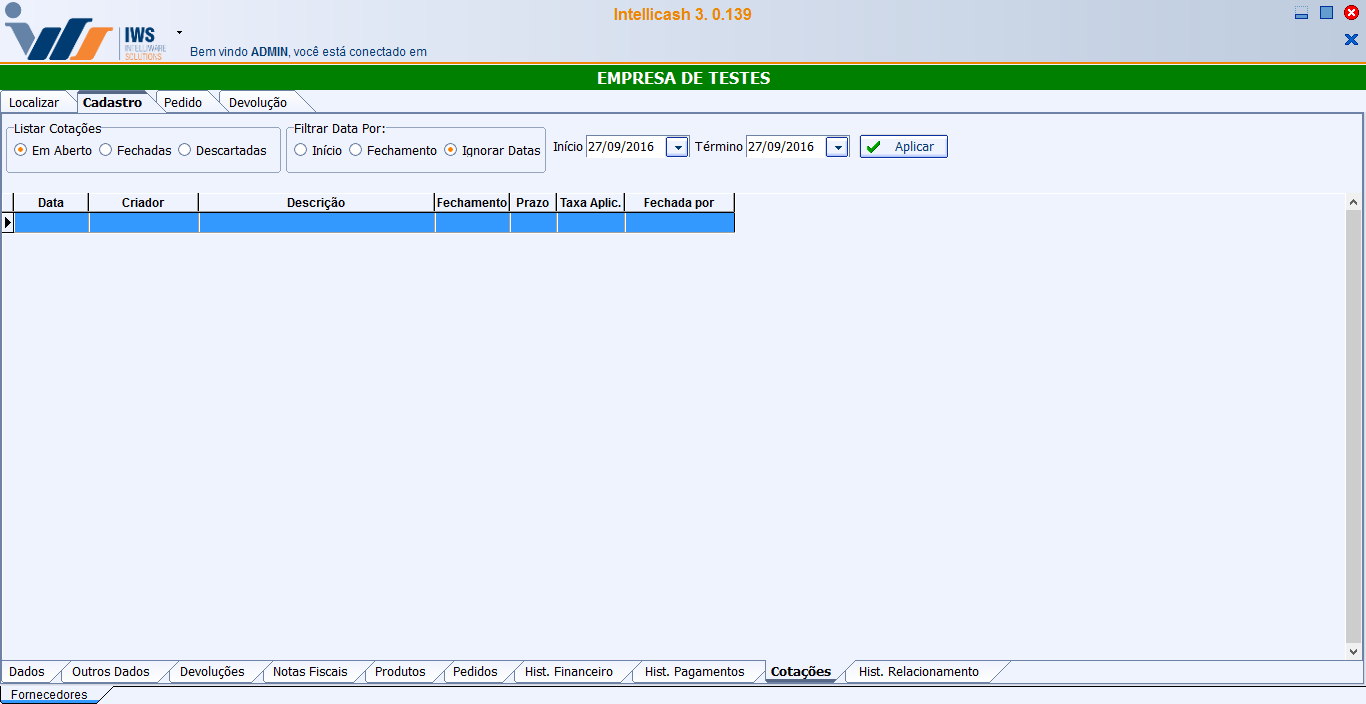Select Início date filter radio
The width and height of the screenshot is (1366, 704).
coord(301,150)
